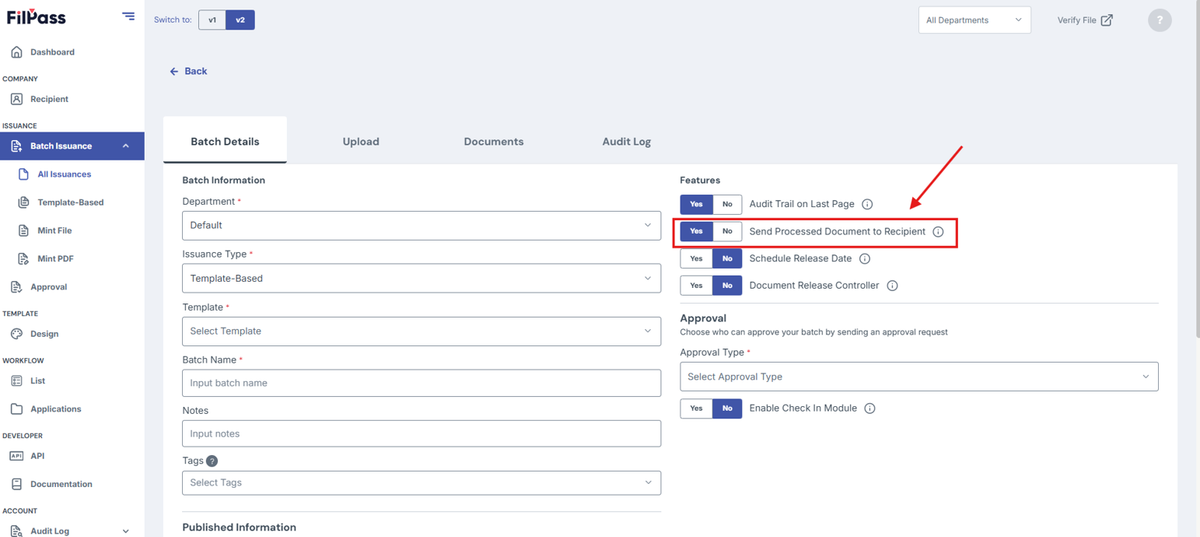
Task: Click the Mint PDF icon
Action: click(24, 258)
